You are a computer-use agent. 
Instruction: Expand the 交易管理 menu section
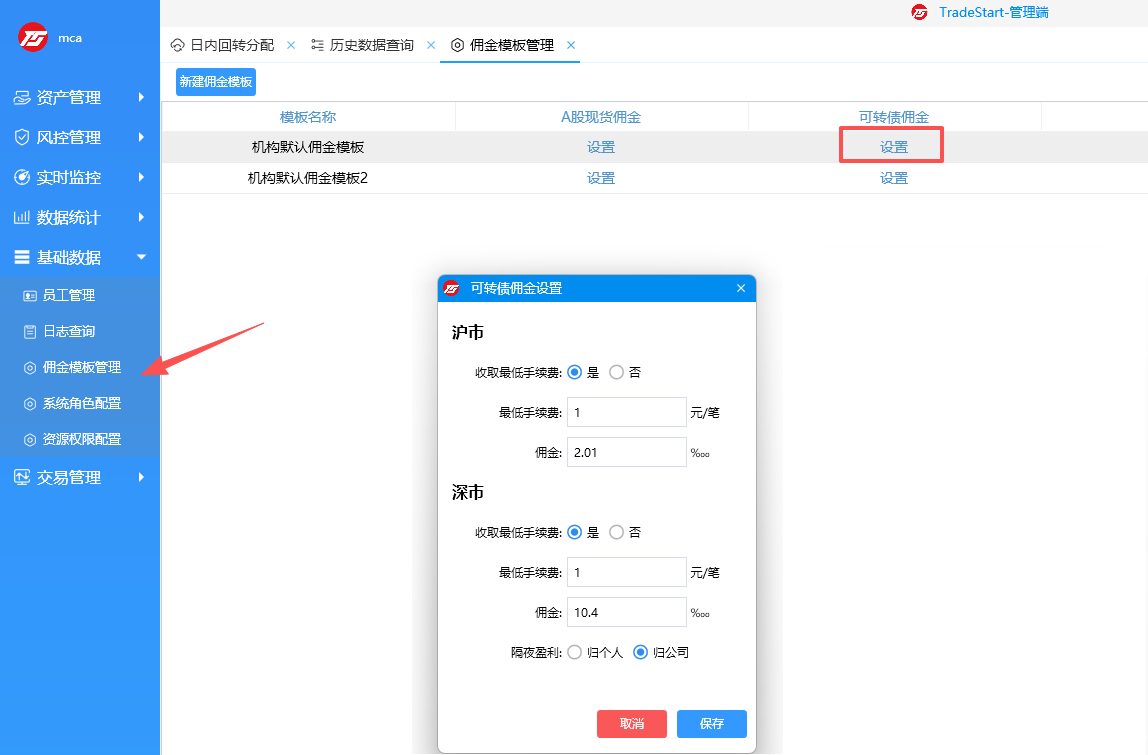point(70,477)
